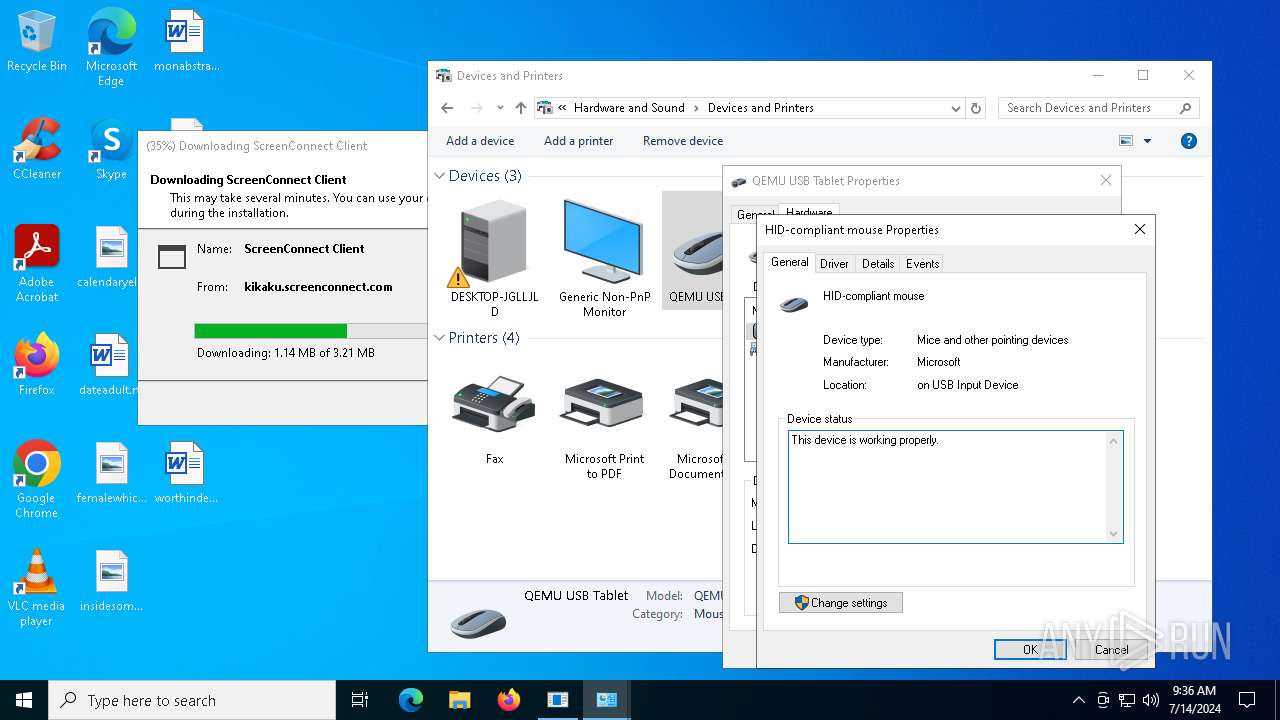The height and width of the screenshot is (720, 1280).
Task: Open the monabstra Word document on desktop
Action: coord(186,41)
